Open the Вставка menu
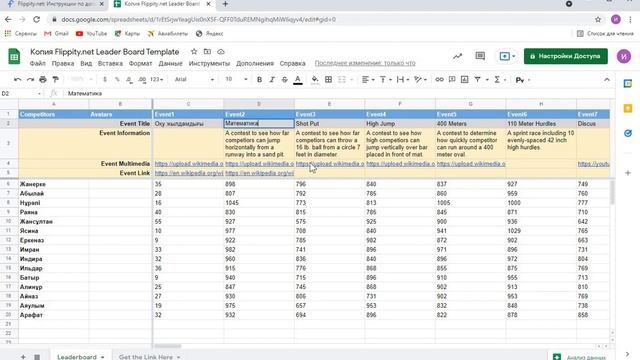The height and width of the screenshot is (360, 640). (x=110, y=64)
